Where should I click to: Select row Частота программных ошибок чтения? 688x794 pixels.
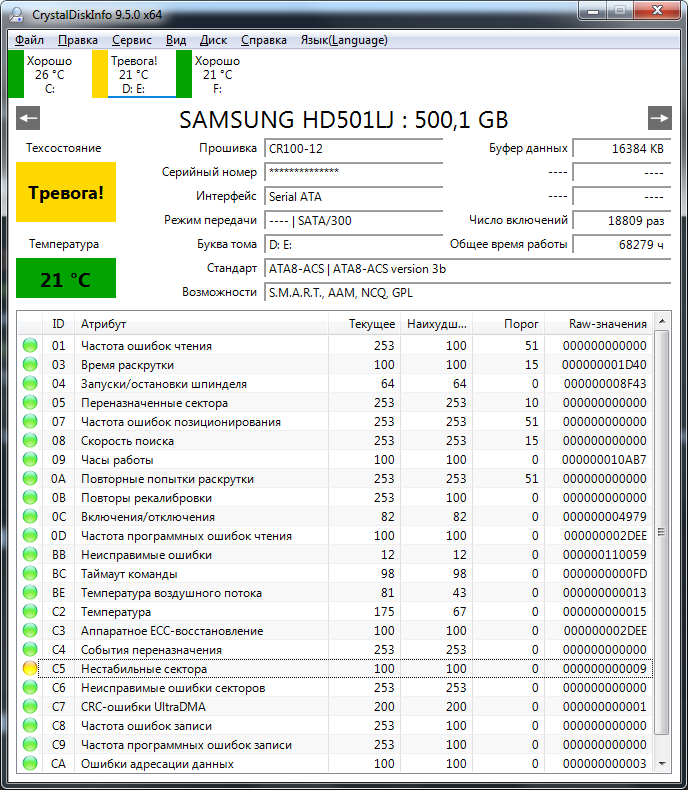(335, 535)
